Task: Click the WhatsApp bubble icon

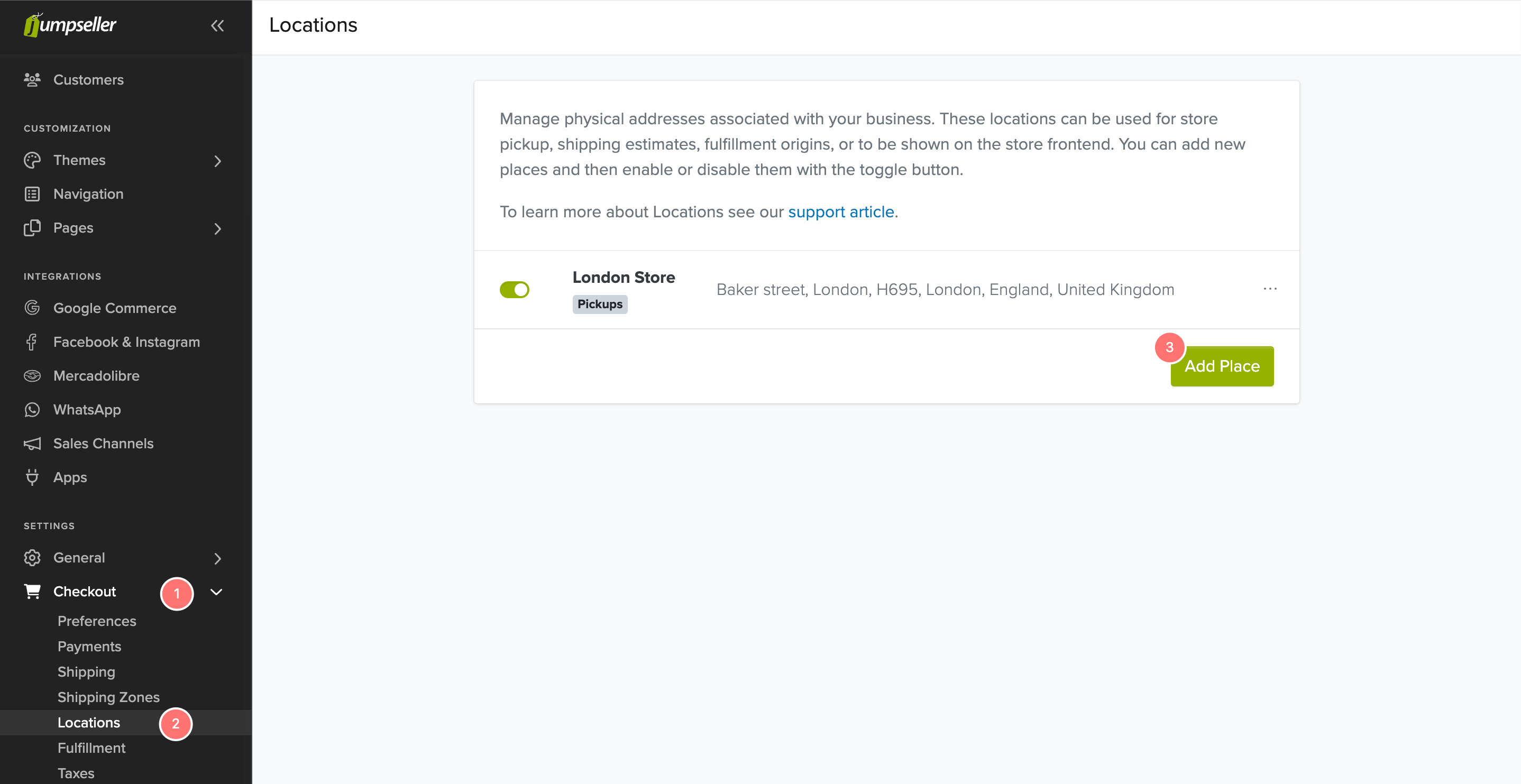Action: pyautogui.click(x=32, y=409)
